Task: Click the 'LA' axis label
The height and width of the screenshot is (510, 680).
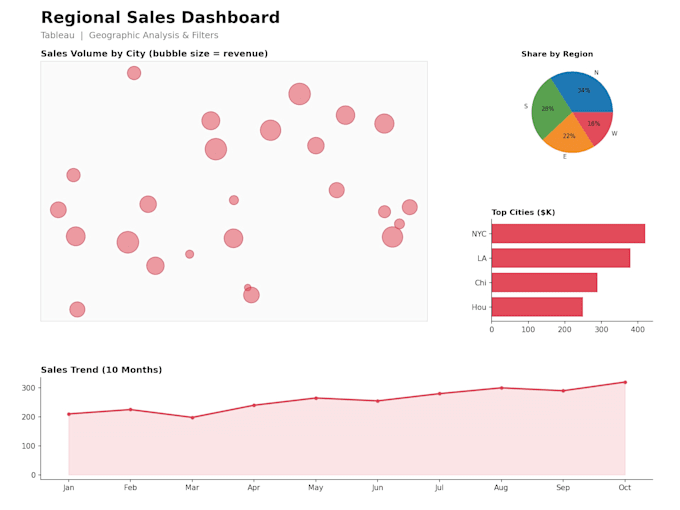Action: 482,258
